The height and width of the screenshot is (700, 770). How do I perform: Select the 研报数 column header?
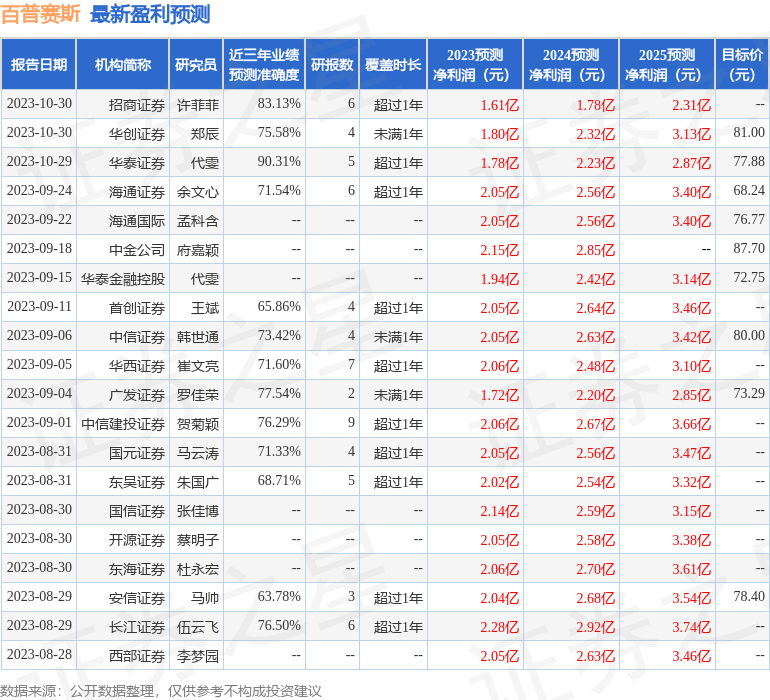(x=332, y=65)
